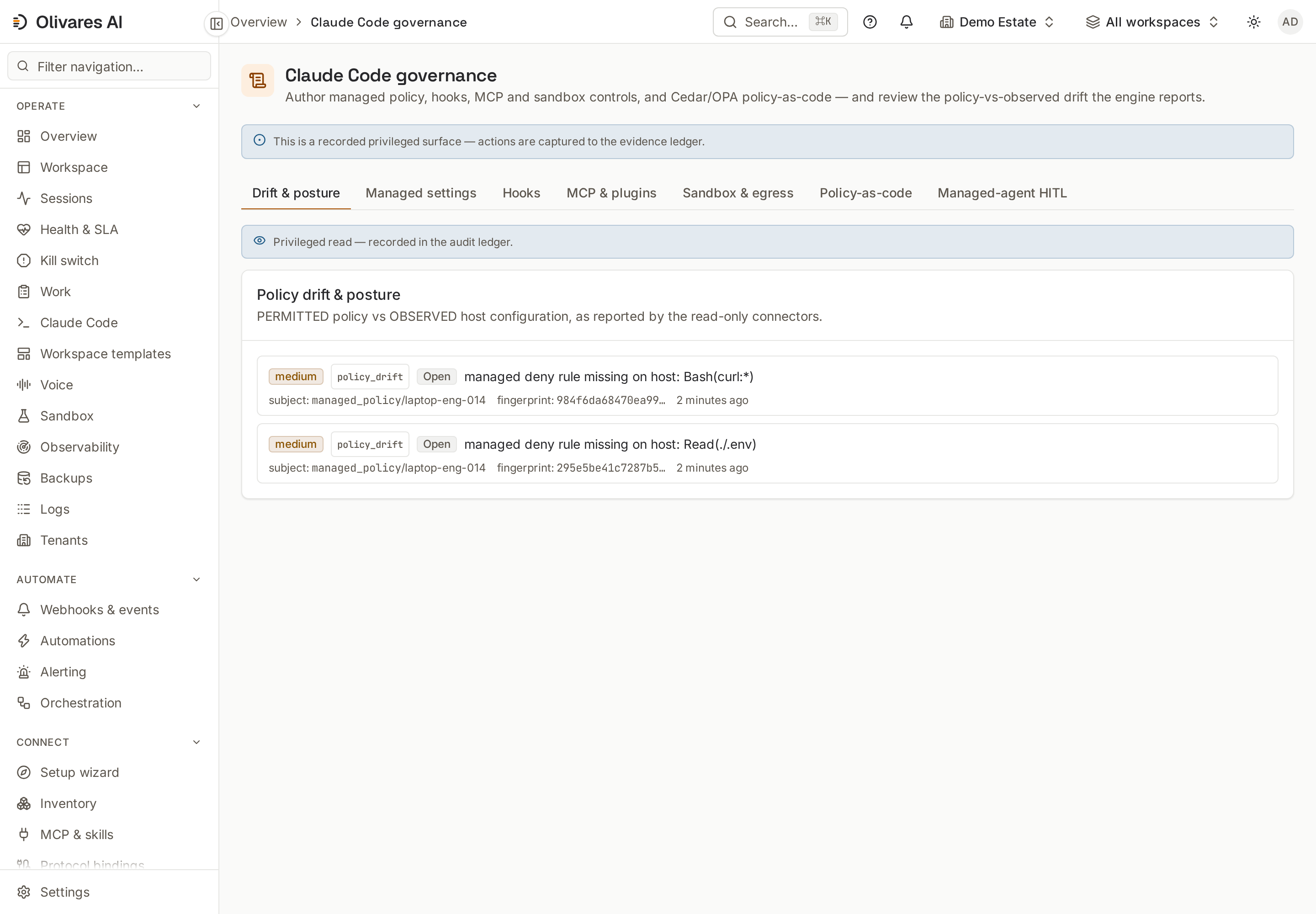Click the Logs list icon
Image resolution: width=1316 pixels, height=914 pixels.
(x=23, y=509)
